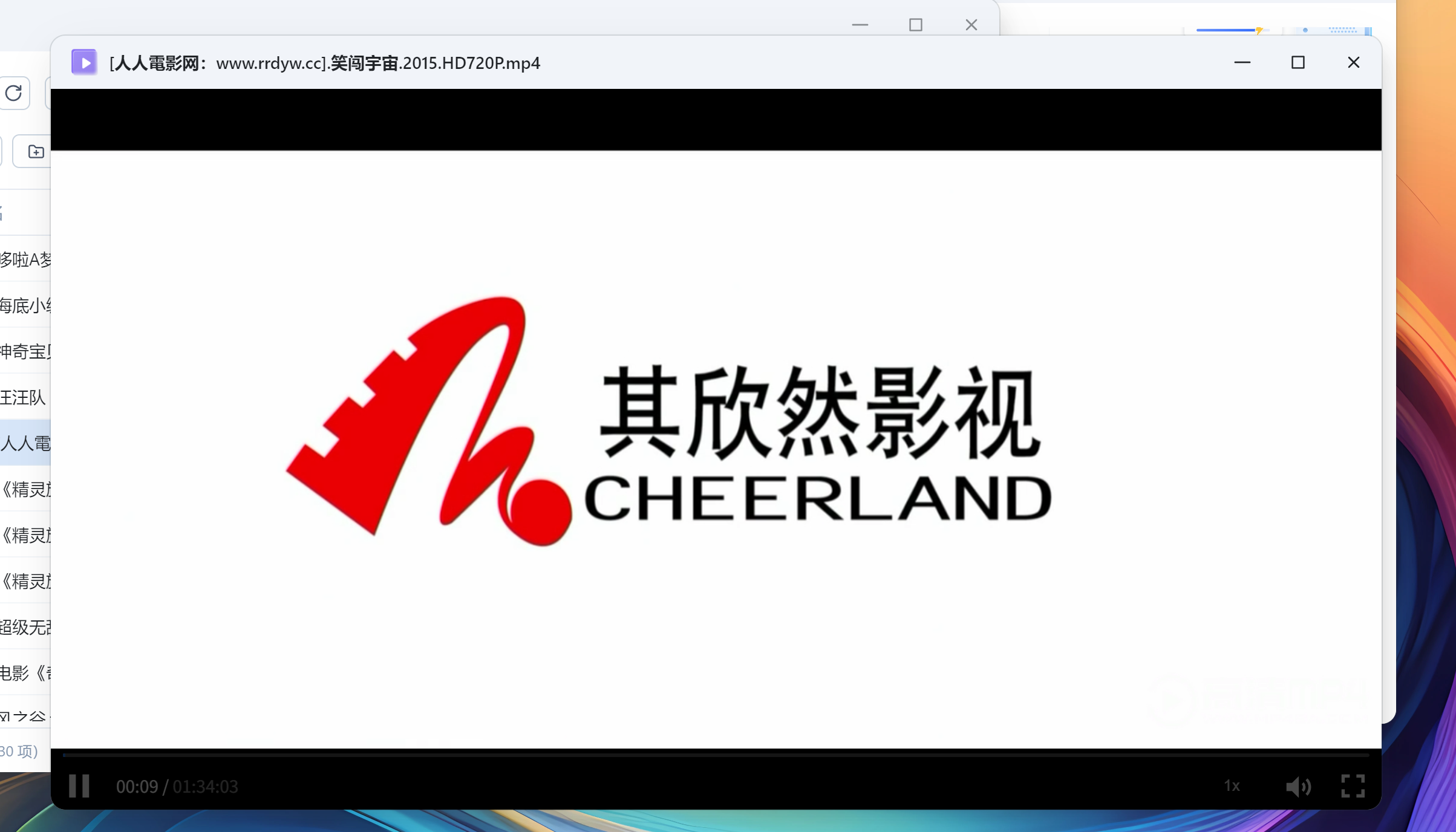Click the purple player app icon
Image resolution: width=1456 pixels, height=832 pixels.
84,62
